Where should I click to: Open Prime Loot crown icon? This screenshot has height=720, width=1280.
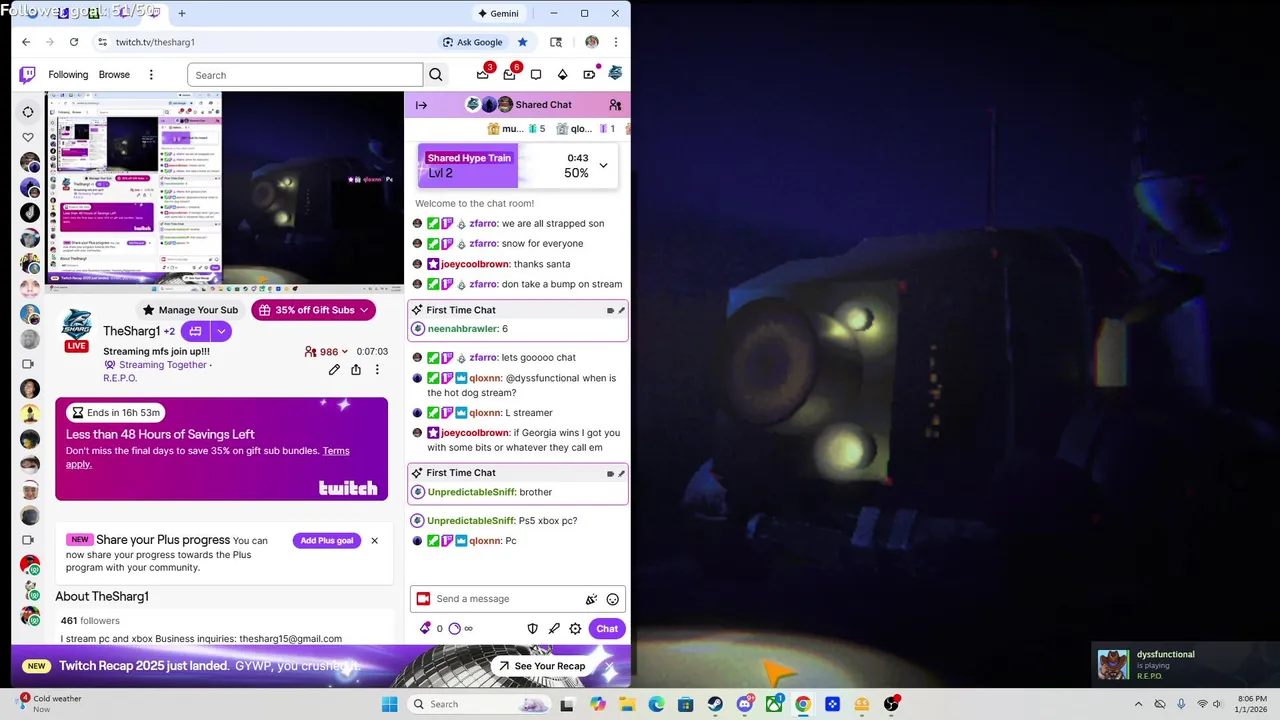click(x=483, y=74)
